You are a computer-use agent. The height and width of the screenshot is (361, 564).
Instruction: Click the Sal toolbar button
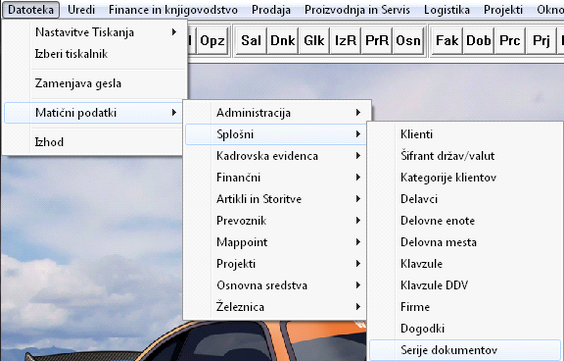tap(251, 41)
